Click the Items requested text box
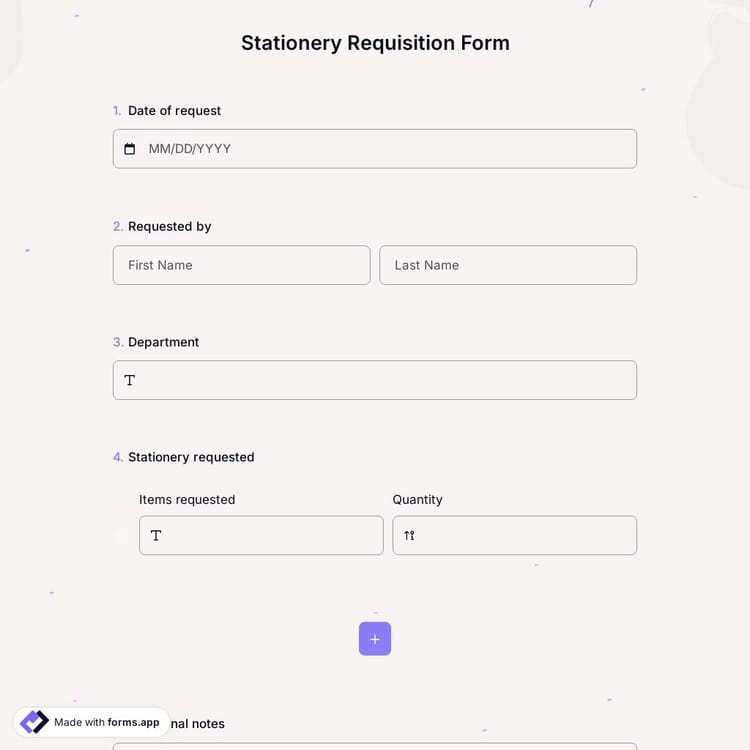This screenshot has width=750, height=750. pyautogui.click(x=270, y=536)
